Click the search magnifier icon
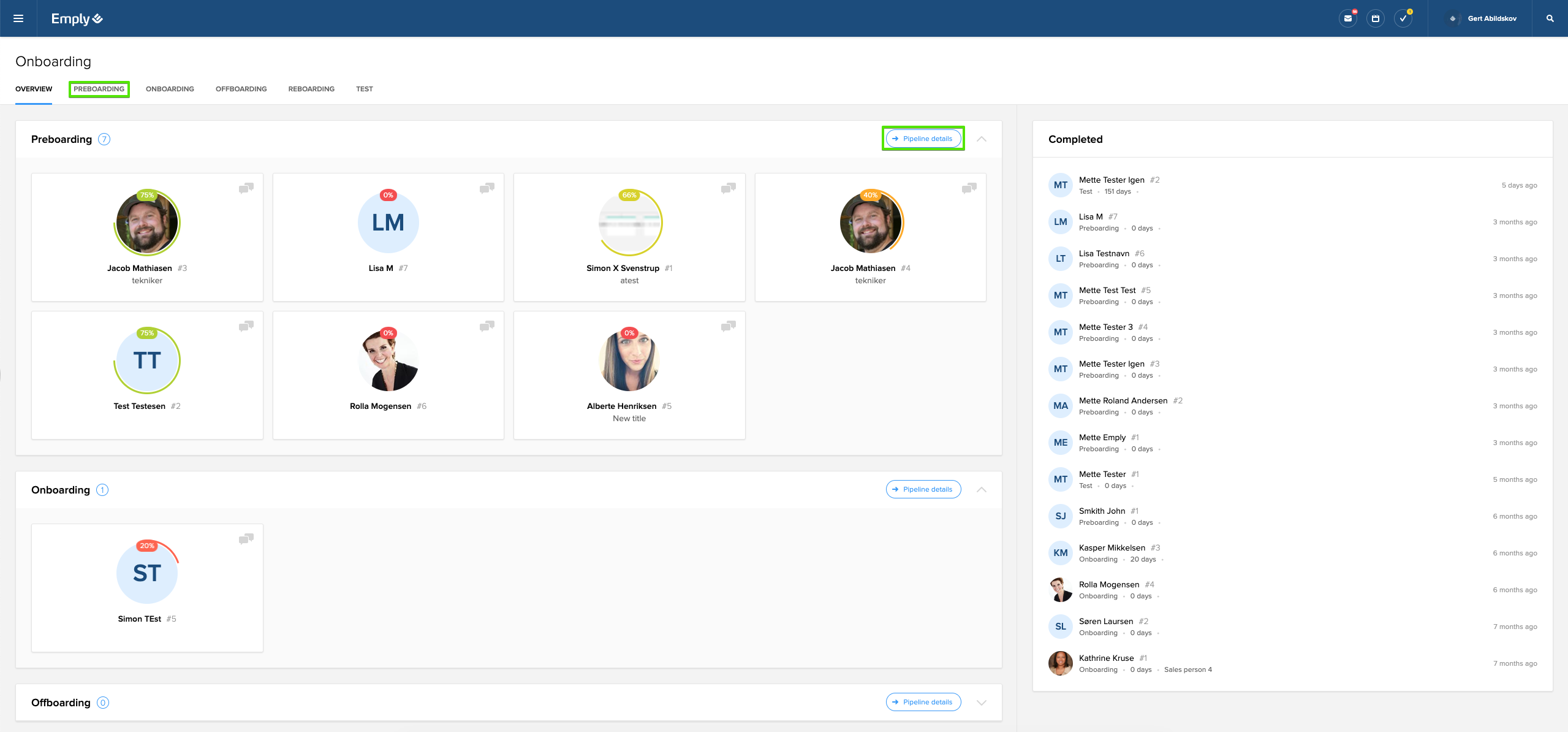 pyautogui.click(x=1550, y=18)
